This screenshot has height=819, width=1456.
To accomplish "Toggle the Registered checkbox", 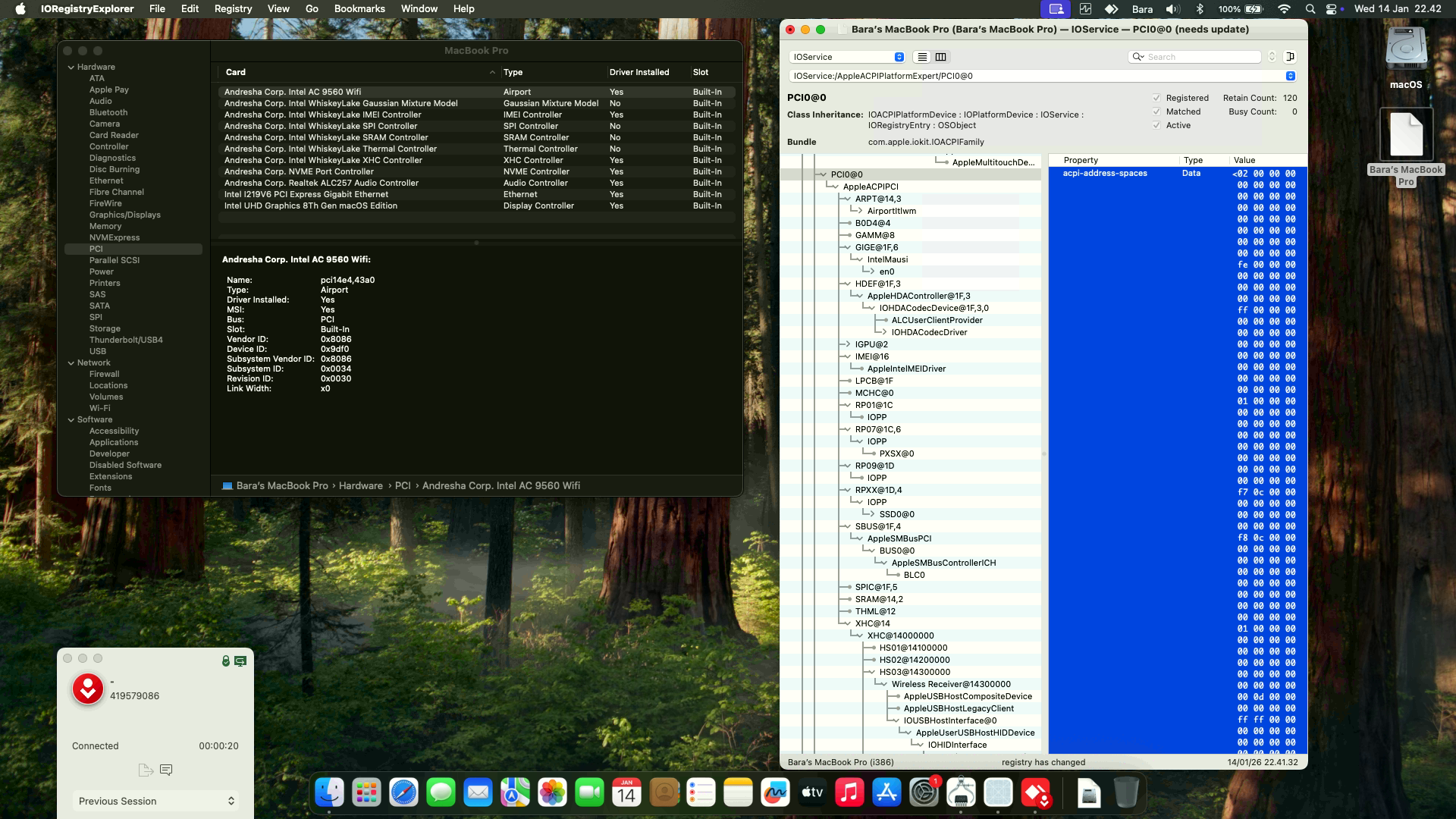I will [x=1156, y=98].
